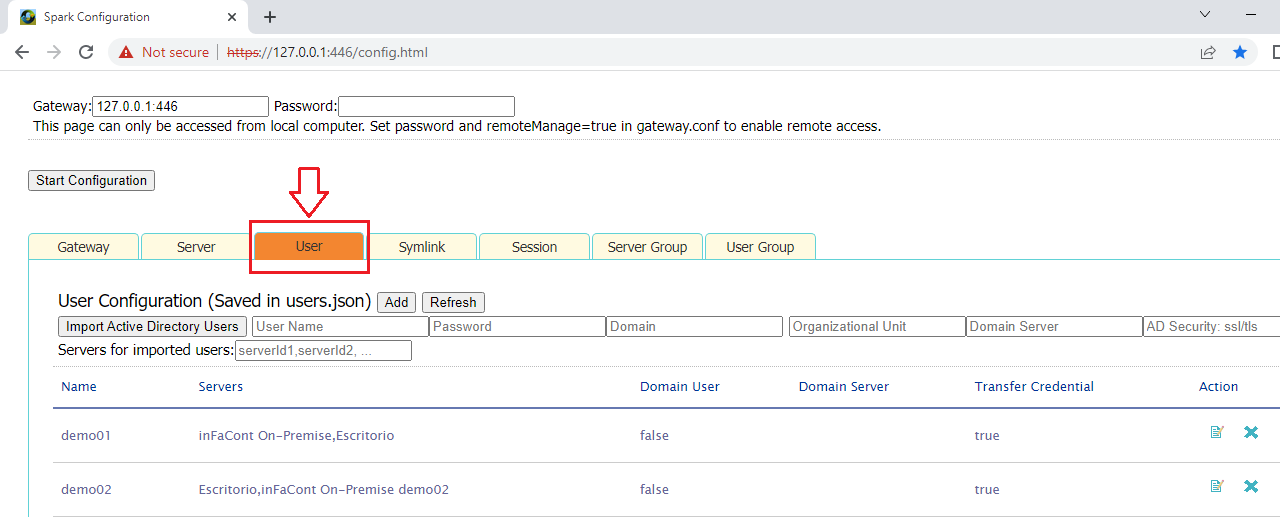The height and width of the screenshot is (517, 1280).
Task: Click the import Password input
Action: tap(518, 326)
